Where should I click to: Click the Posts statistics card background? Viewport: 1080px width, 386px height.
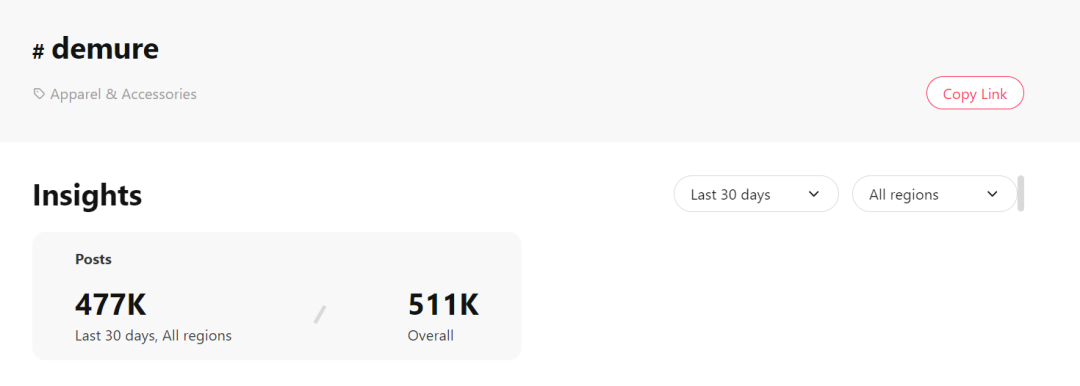click(x=277, y=296)
